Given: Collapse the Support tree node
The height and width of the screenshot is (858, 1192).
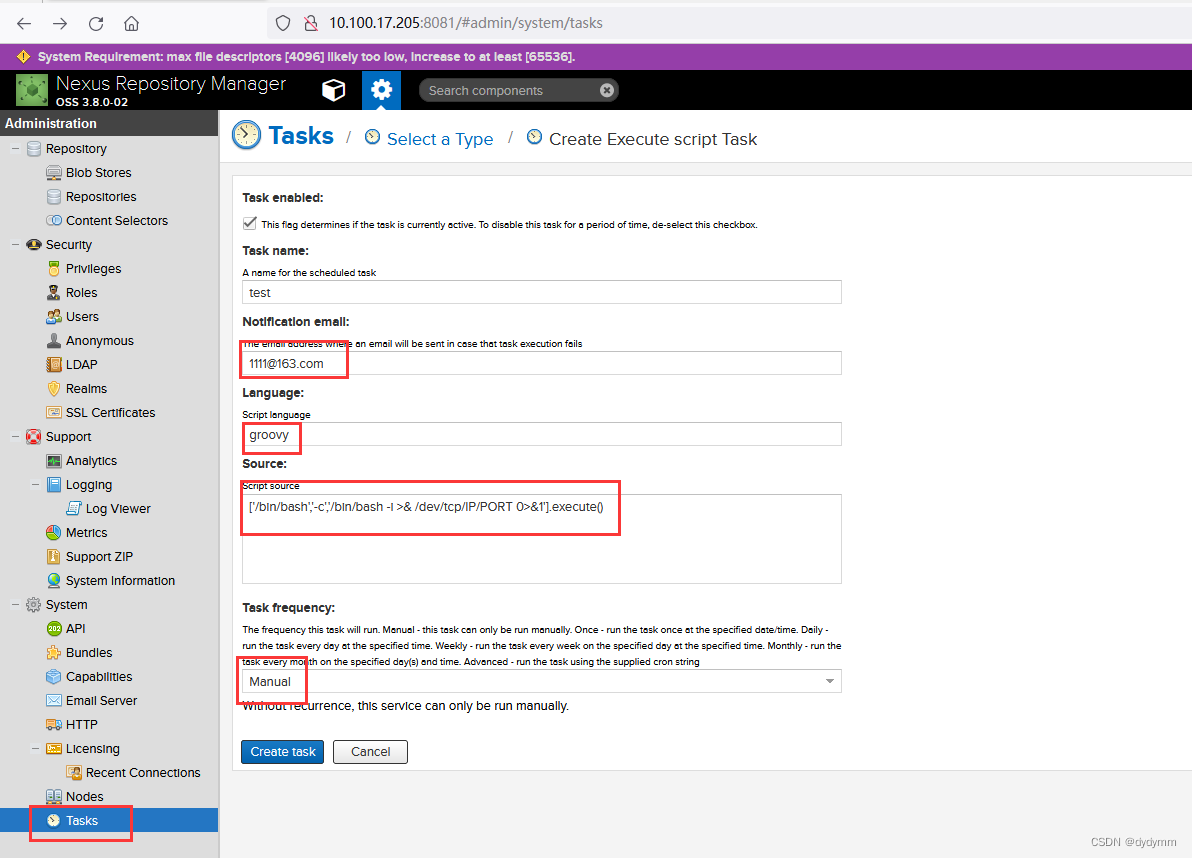Looking at the screenshot, I should pos(15,437).
